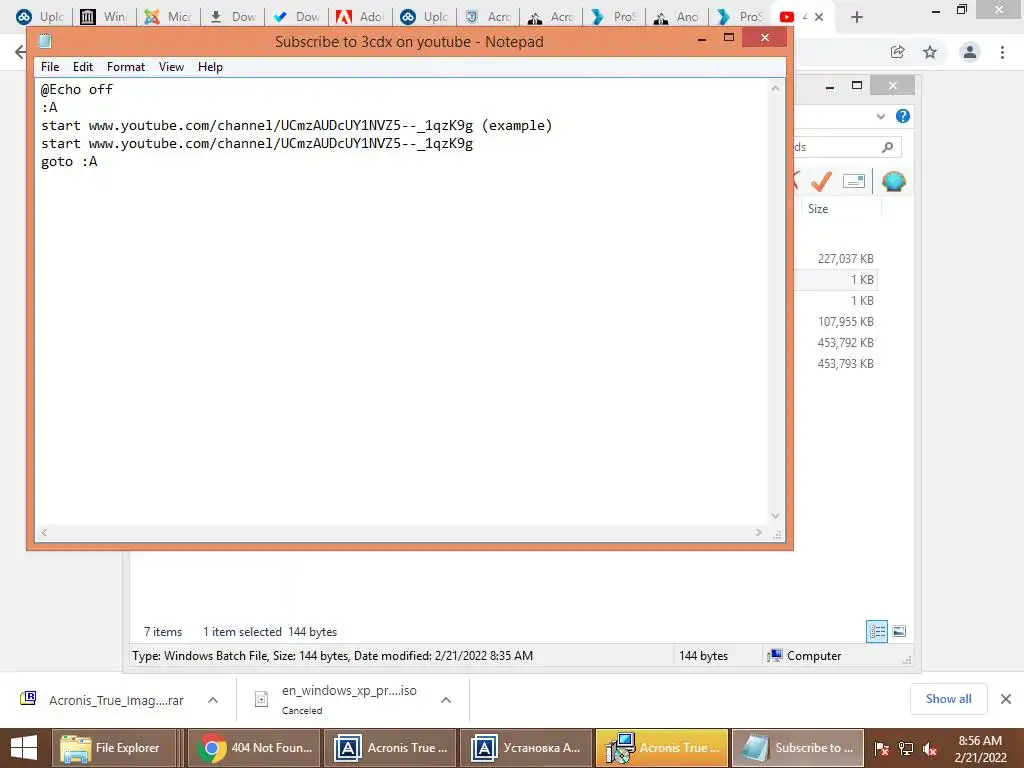Open the Edit menu in Notepad
This screenshot has width=1024, height=768.
click(82, 67)
